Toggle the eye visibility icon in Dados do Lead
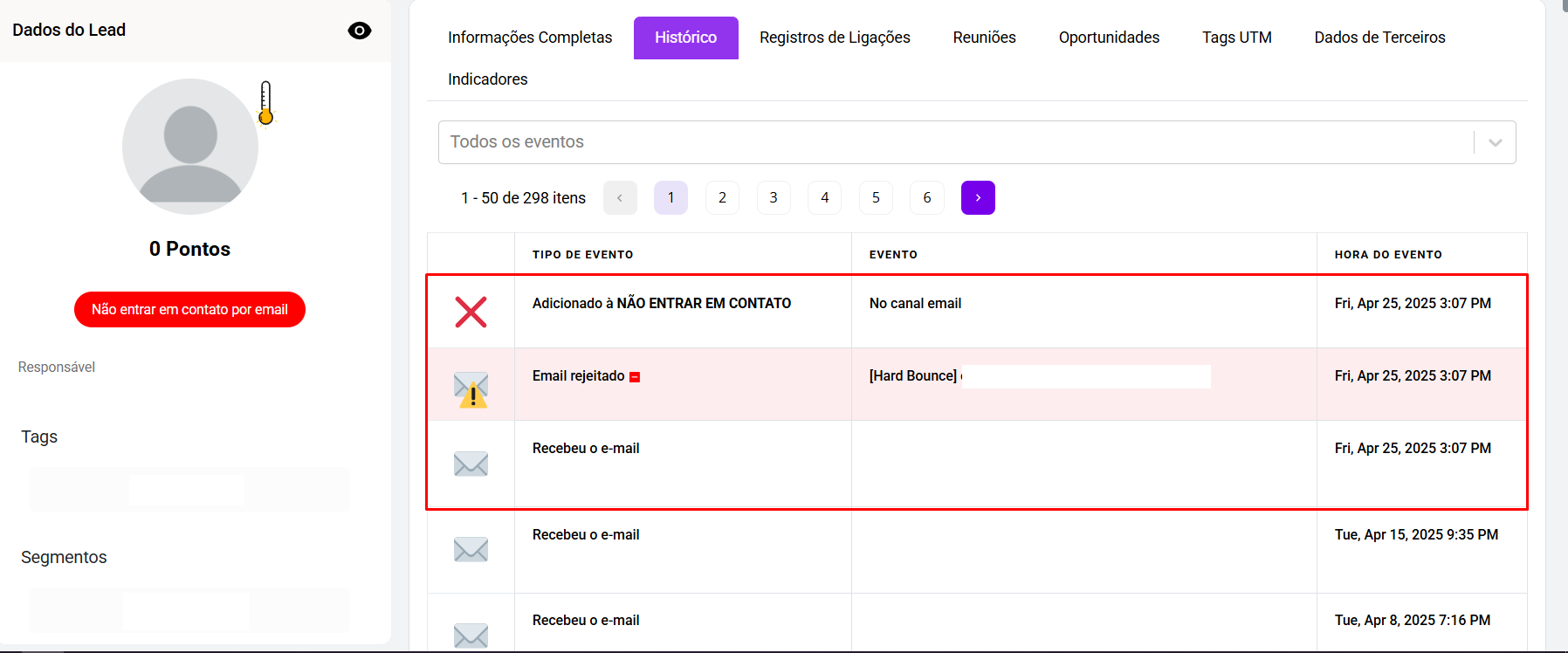This screenshot has height=653, width=1568. point(359,31)
